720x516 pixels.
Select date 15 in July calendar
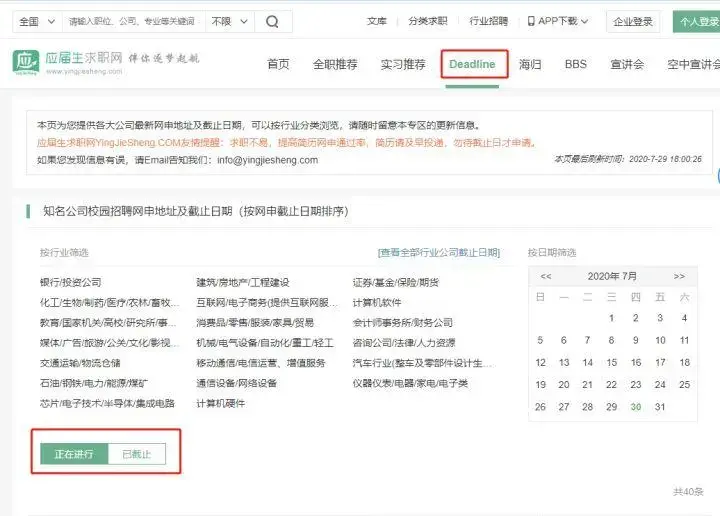tap(611, 363)
